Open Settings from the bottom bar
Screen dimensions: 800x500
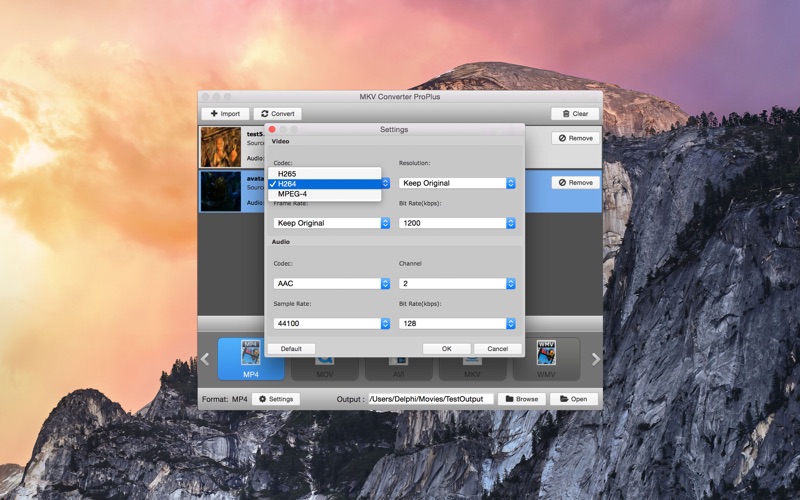tap(276, 399)
